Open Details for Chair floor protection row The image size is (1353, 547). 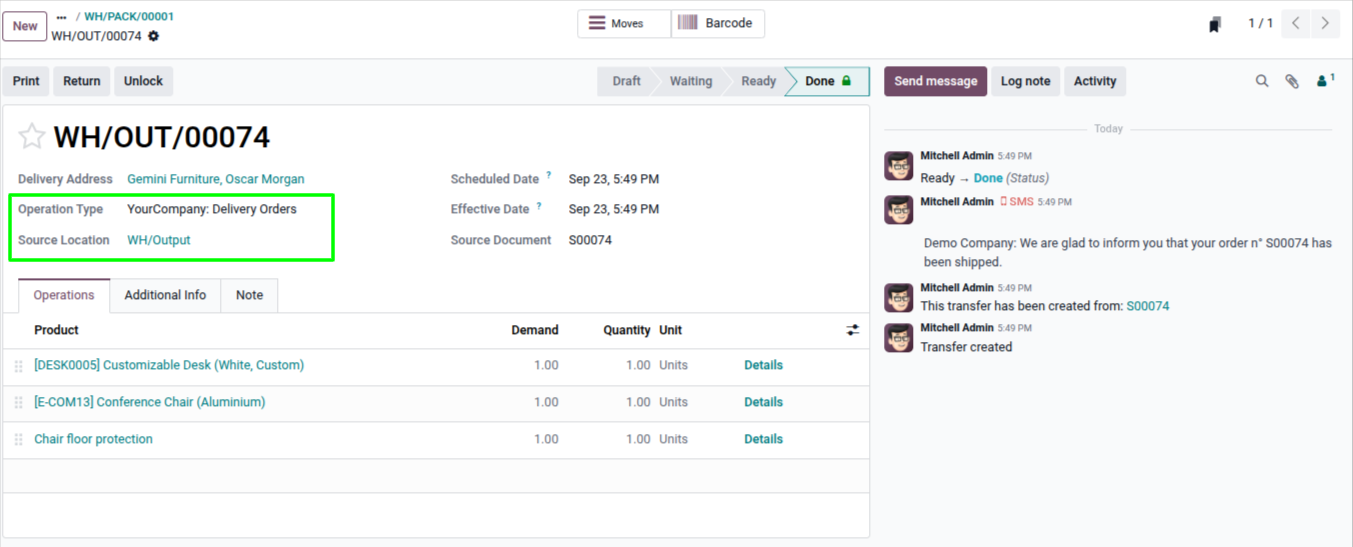763,439
